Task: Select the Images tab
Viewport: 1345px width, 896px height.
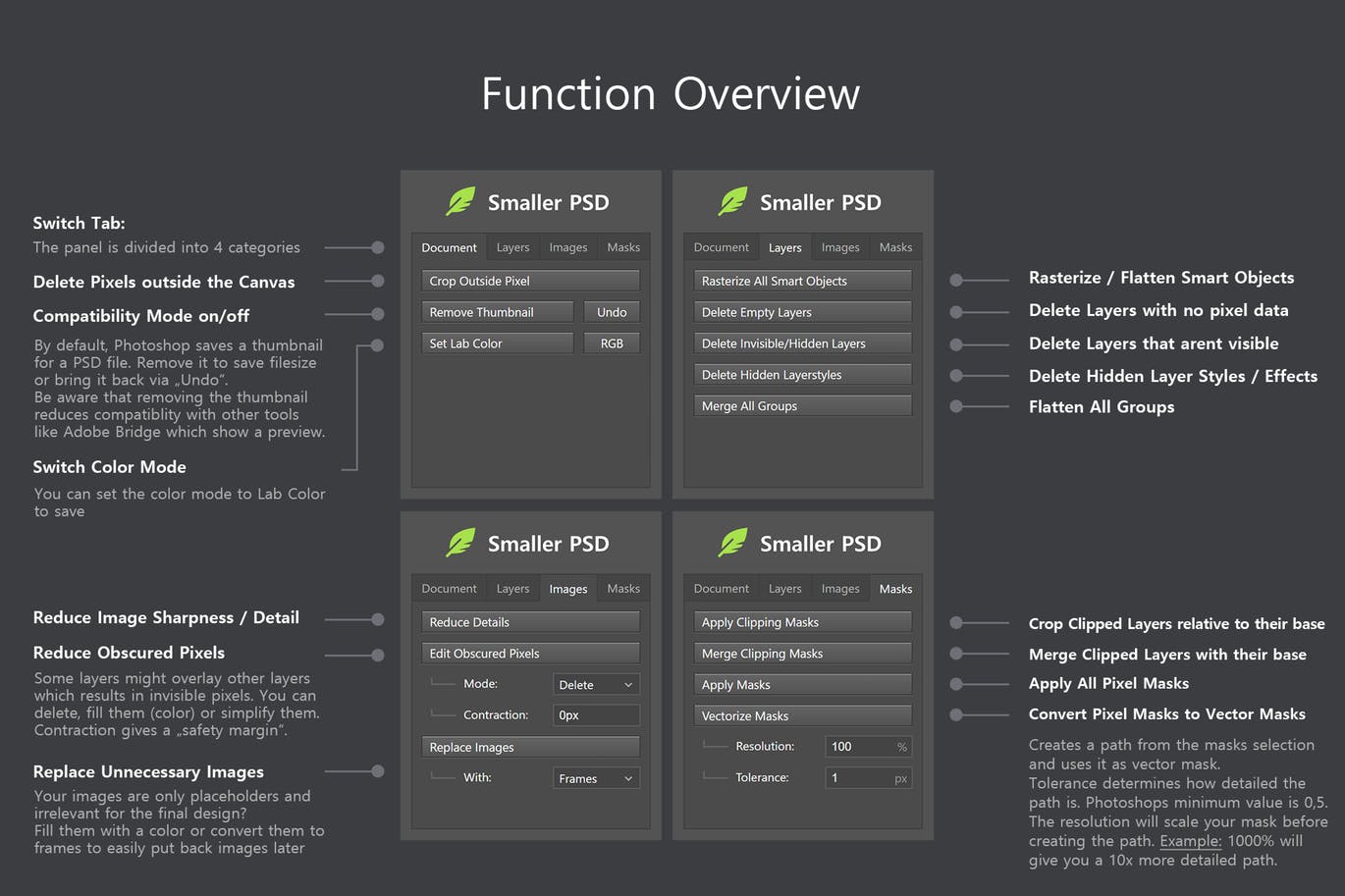Action: tap(567, 588)
